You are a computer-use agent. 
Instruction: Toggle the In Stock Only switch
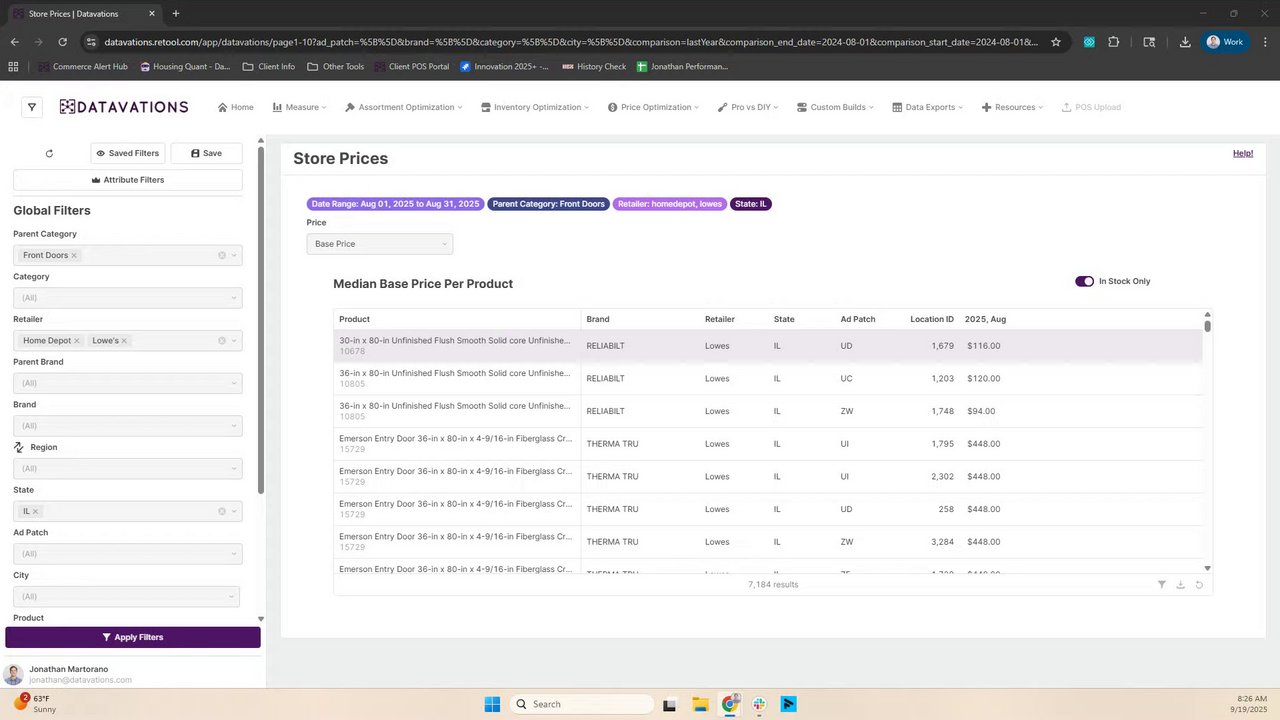point(1084,281)
